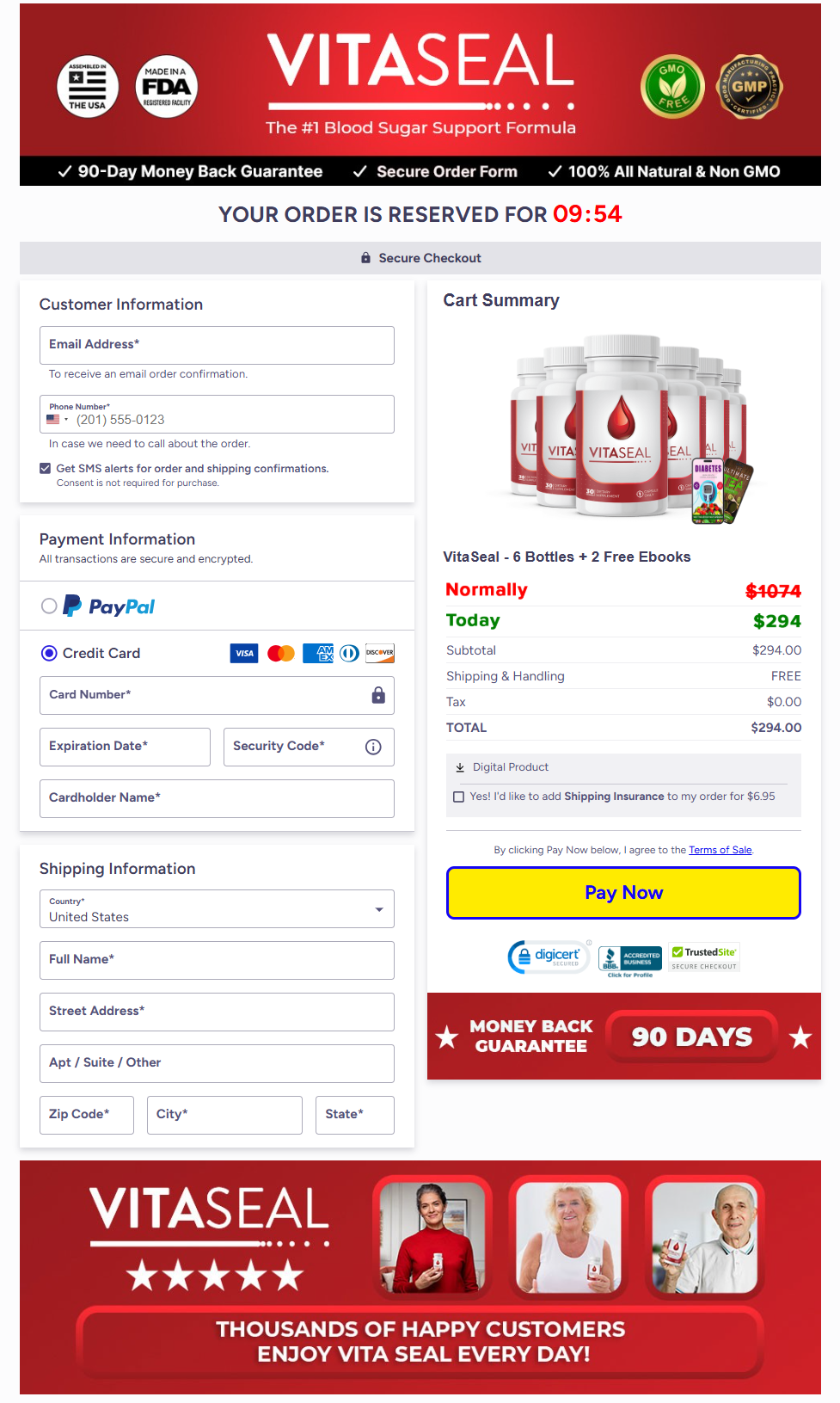The width and height of the screenshot is (840, 1403).
Task: Click the Email Address input field
Action: 217,345
